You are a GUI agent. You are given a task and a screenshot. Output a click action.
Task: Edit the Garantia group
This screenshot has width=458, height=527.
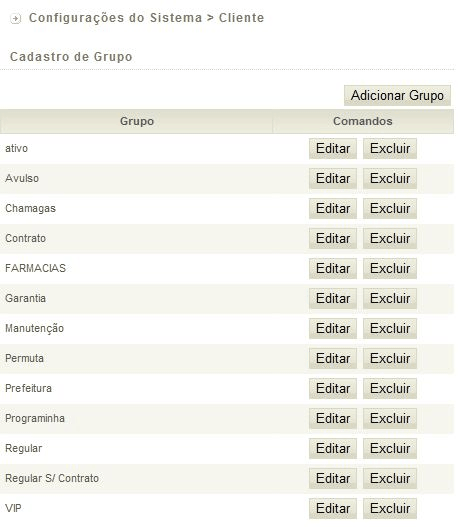[x=333, y=298]
